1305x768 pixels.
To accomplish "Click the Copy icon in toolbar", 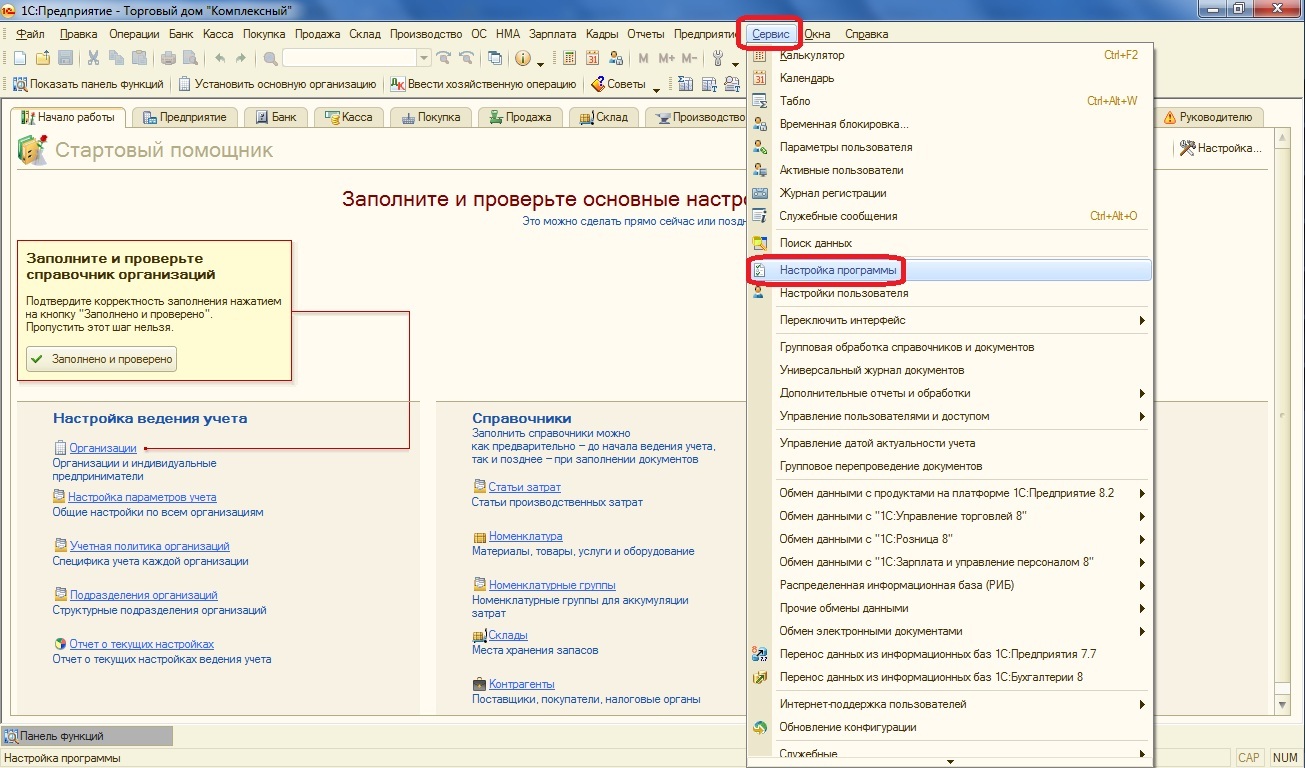I will click(116, 58).
